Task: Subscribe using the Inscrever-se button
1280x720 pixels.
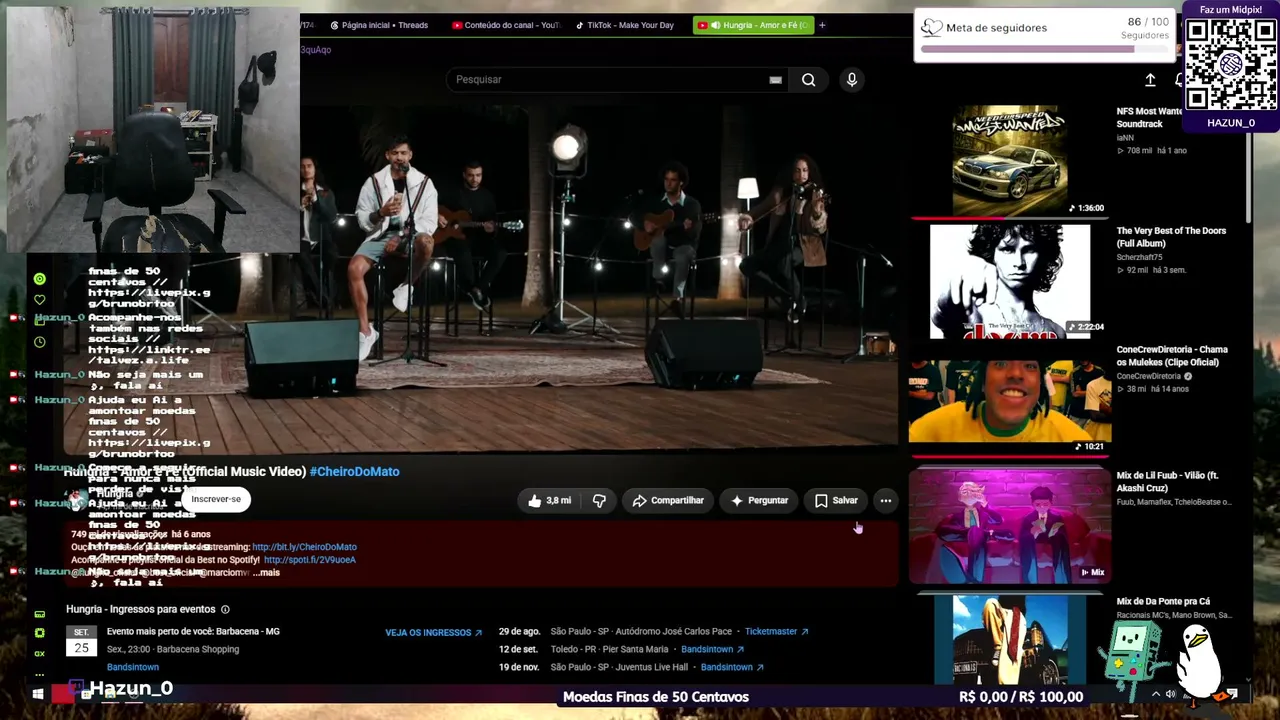Action: (216, 499)
